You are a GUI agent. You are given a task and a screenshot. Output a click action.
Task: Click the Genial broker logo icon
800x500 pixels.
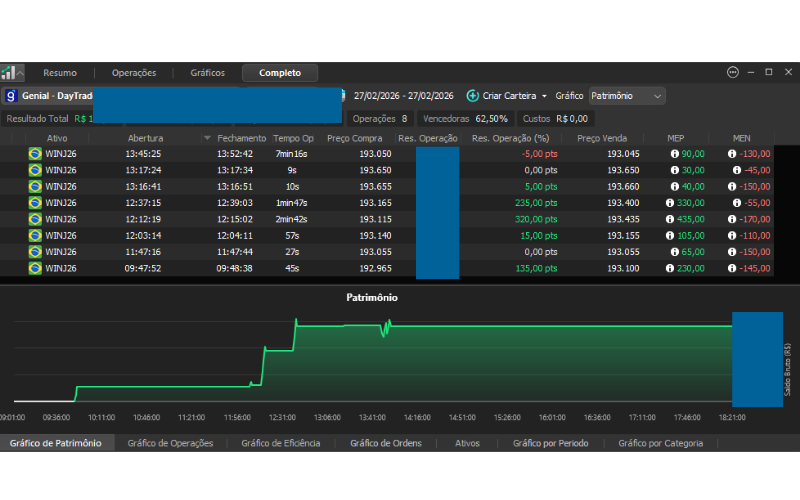click(x=11, y=96)
